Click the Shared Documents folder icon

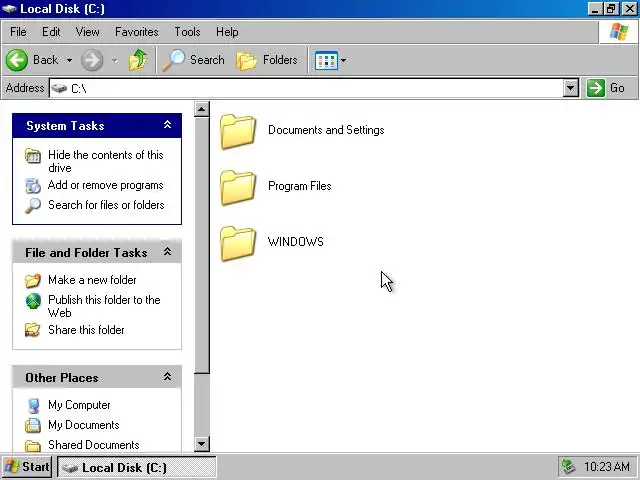pyautogui.click(x=33, y=445)
